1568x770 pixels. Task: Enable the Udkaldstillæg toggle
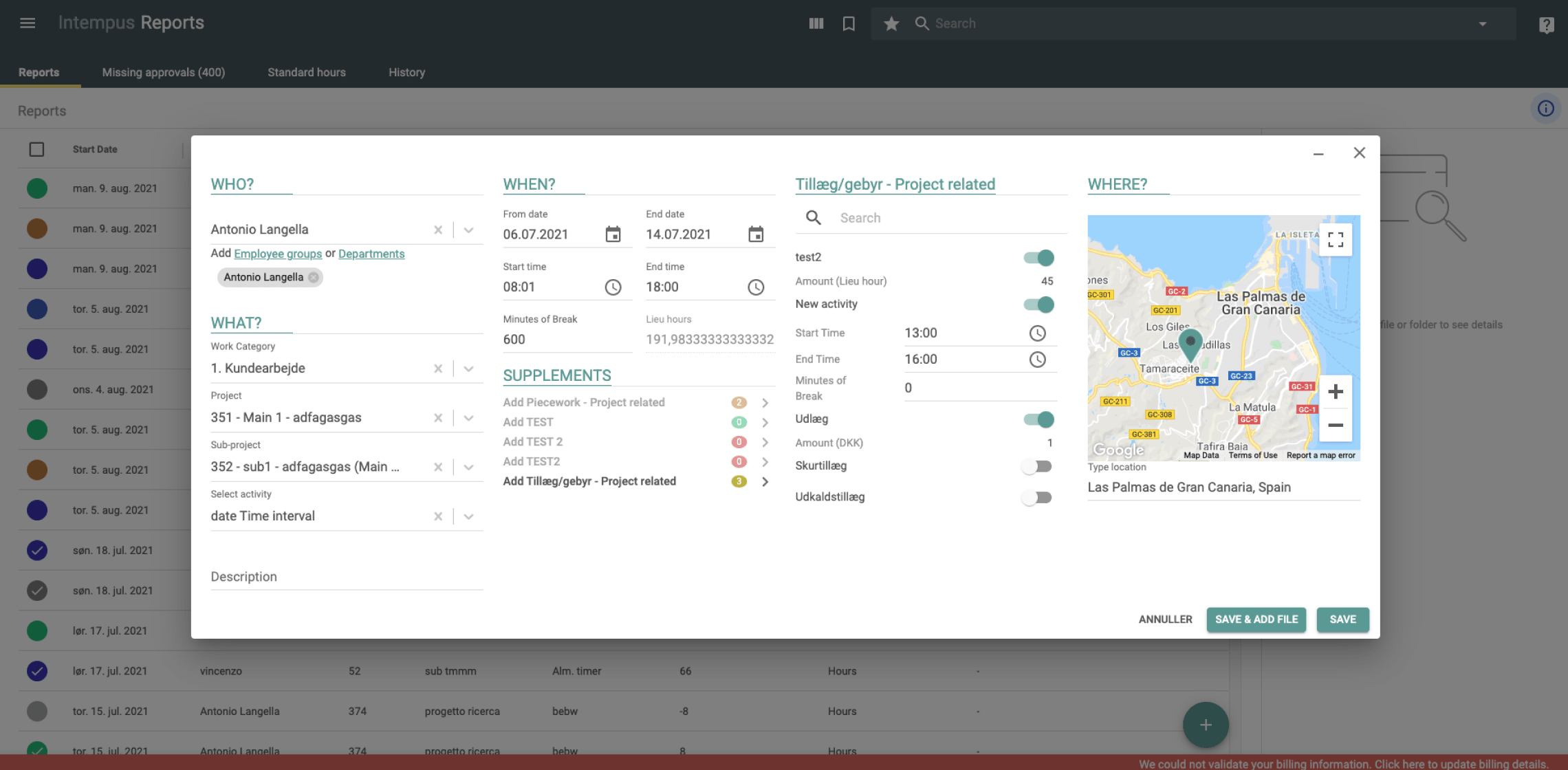coord(1037,498)
